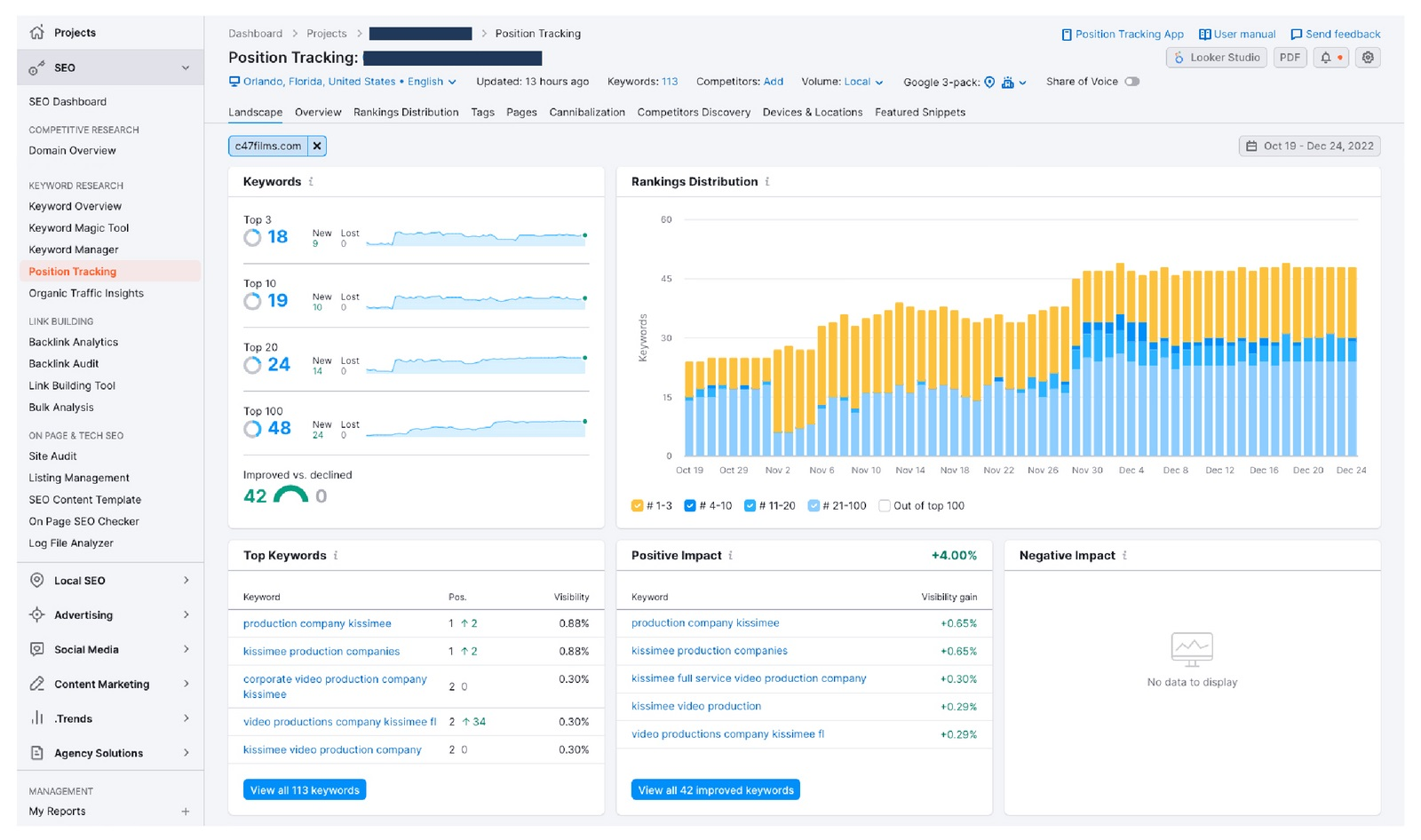Click the settings gear icon
Screen dimensions: 1421x840
(1368, 58)
